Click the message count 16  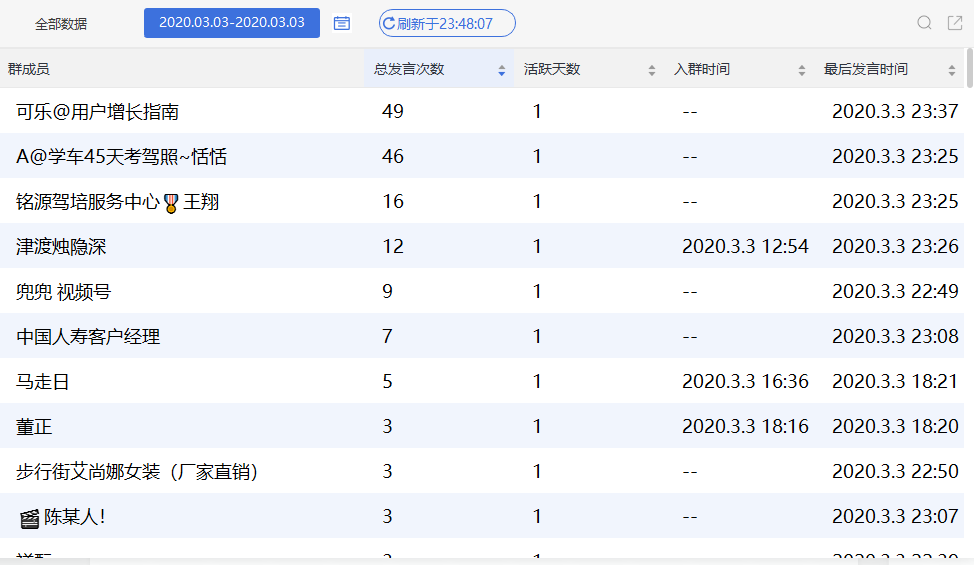coord(393,201)
